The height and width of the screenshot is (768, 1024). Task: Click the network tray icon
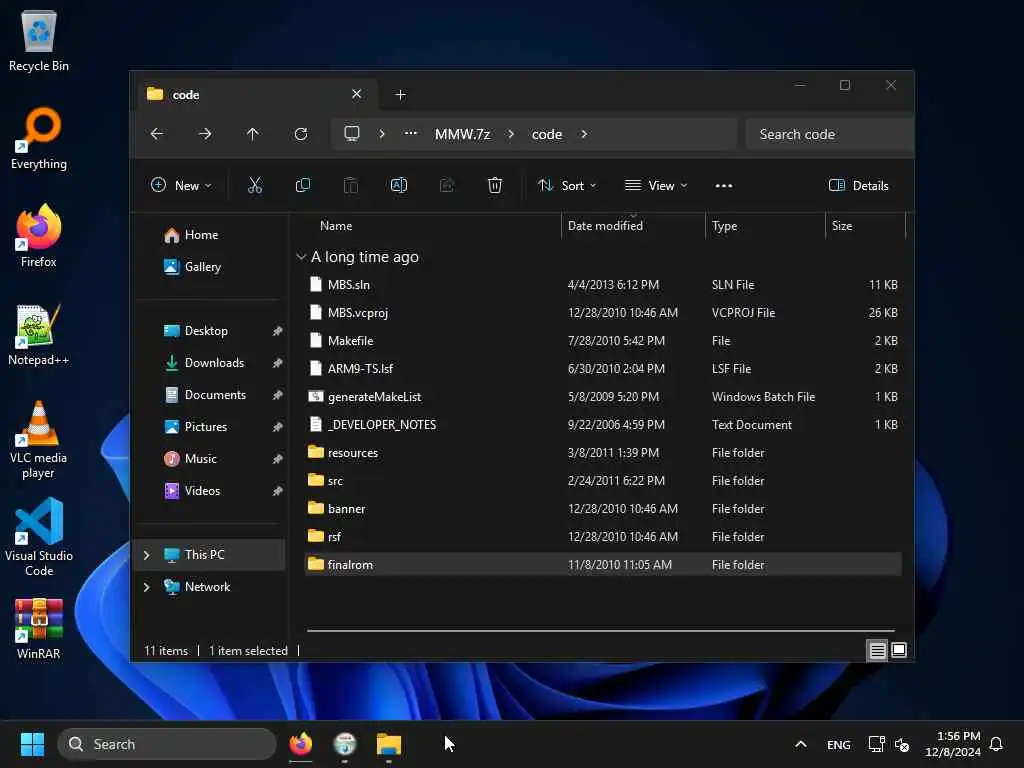pyautogui.click(x=876, y=744)
